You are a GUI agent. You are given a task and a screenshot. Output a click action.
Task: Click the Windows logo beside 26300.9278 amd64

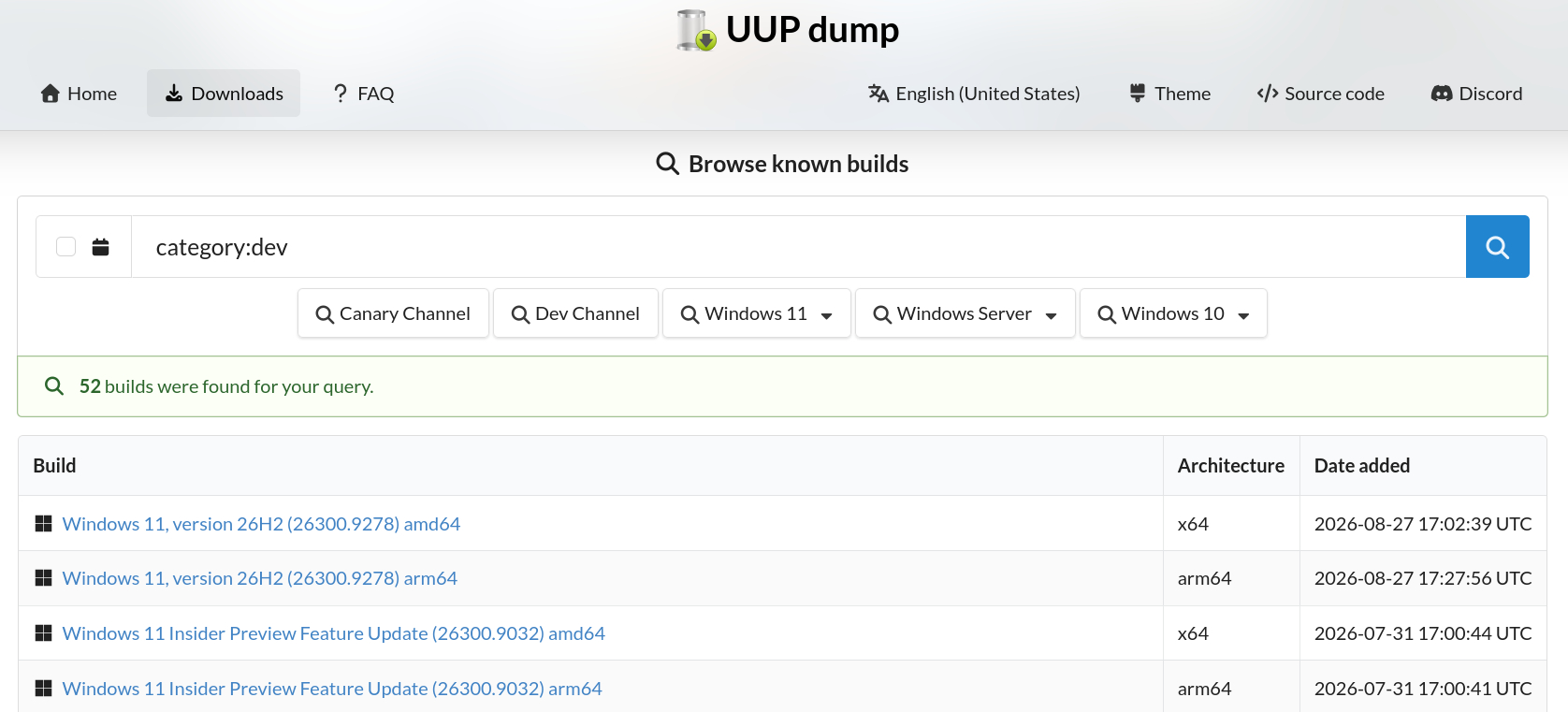(x=43, y=524)
